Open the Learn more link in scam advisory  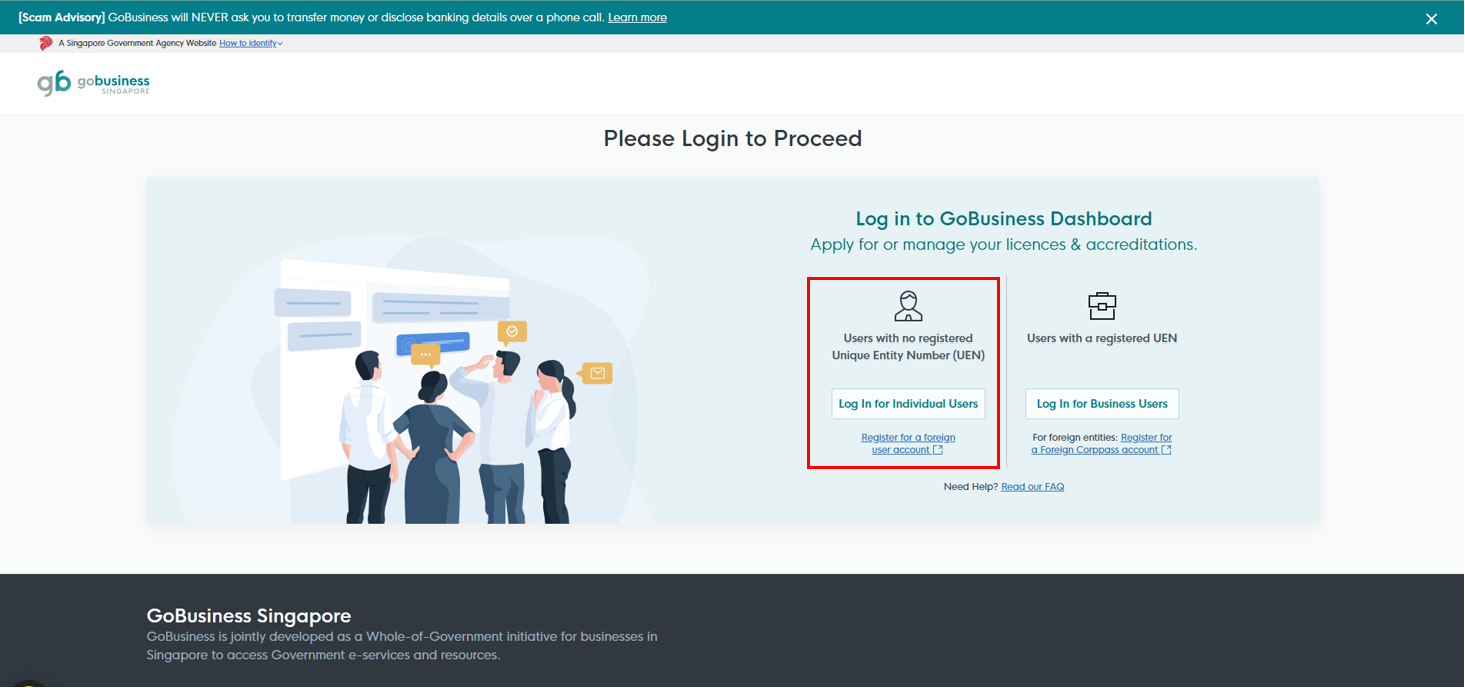coord(637,17)
